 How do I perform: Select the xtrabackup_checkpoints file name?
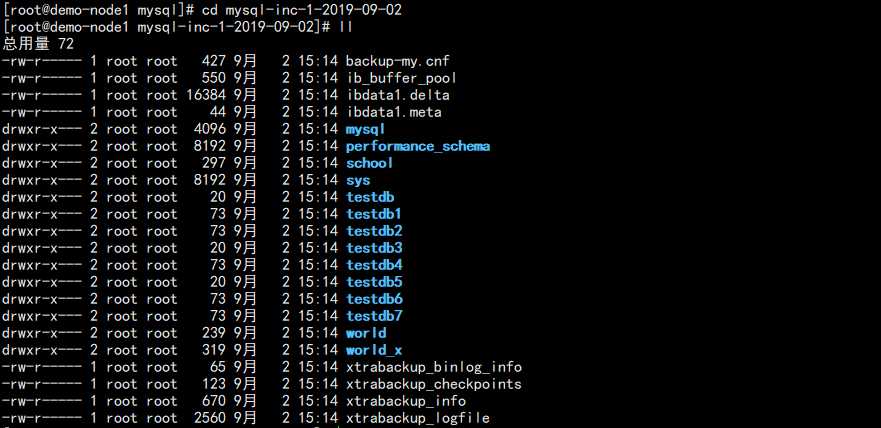[433, 384]
